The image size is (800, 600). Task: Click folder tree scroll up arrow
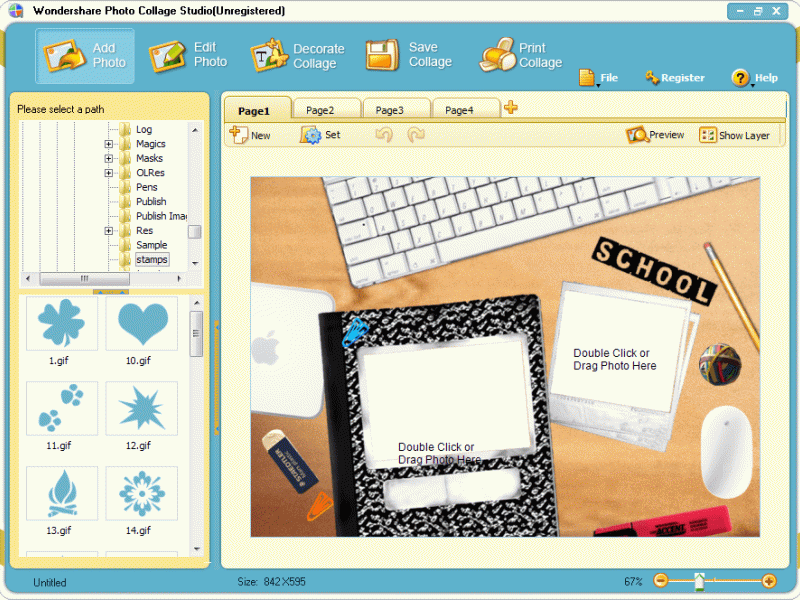click(x=195, y=130)
